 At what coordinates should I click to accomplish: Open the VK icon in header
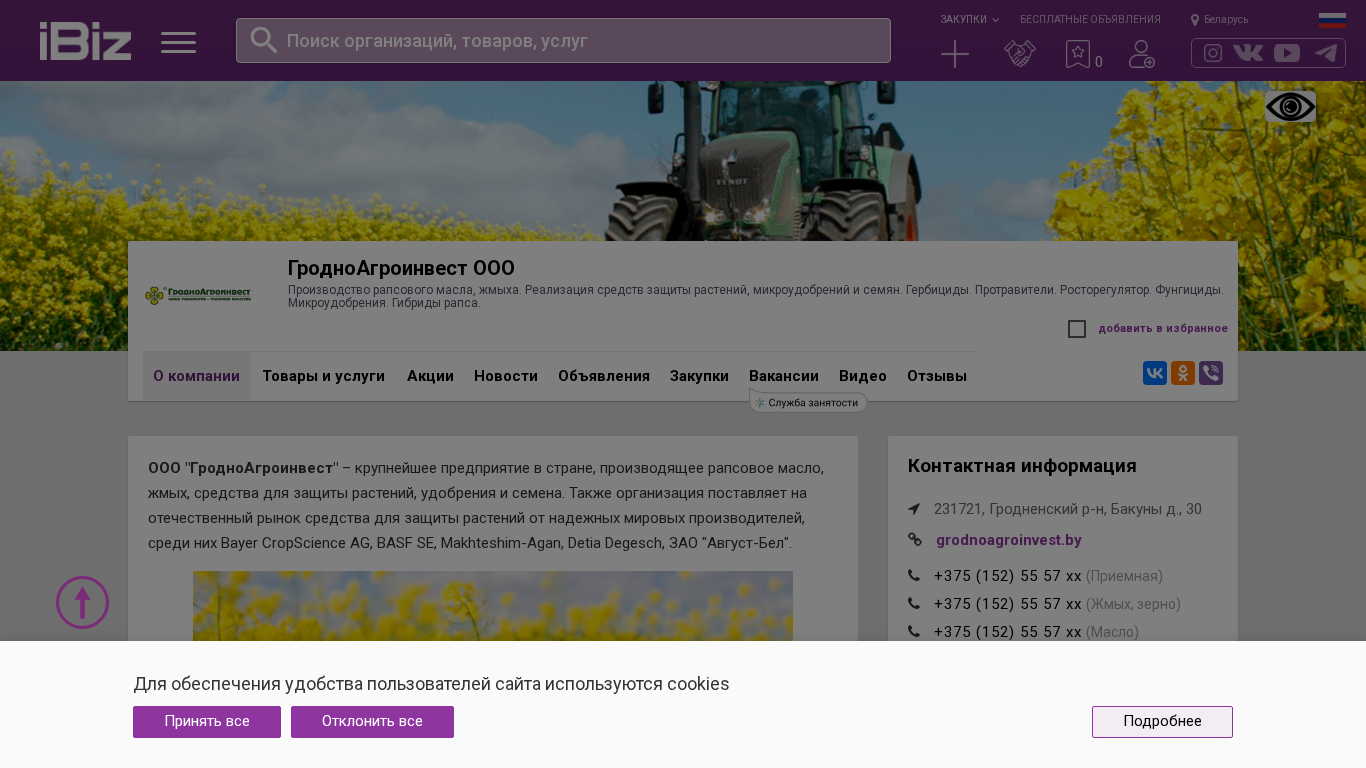1248,53
